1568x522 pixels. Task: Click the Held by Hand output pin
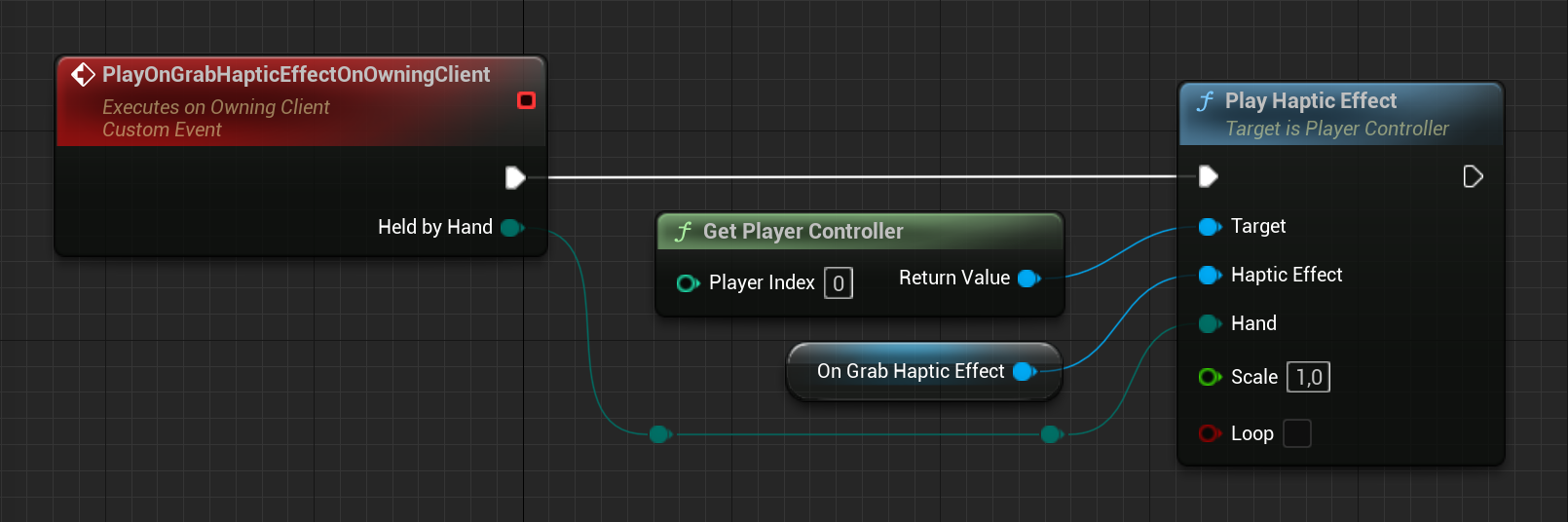click(512, 228)
